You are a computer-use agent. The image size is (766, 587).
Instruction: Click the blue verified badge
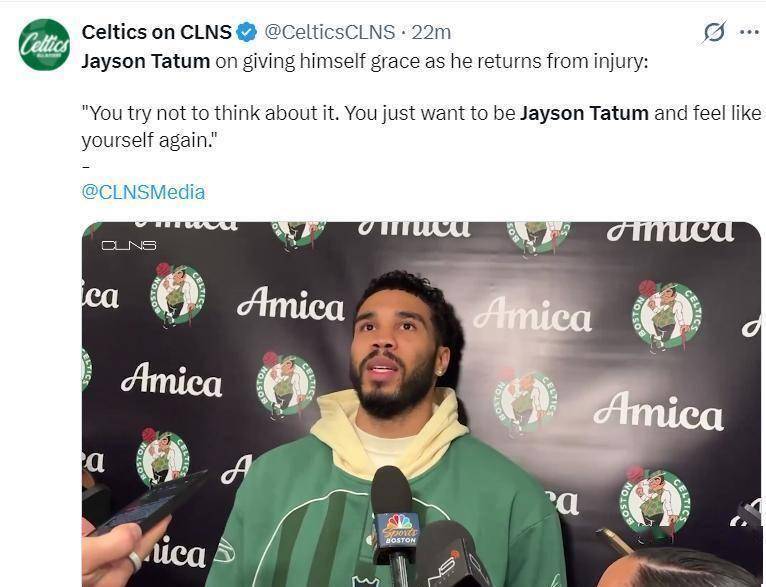coord(247,32)
